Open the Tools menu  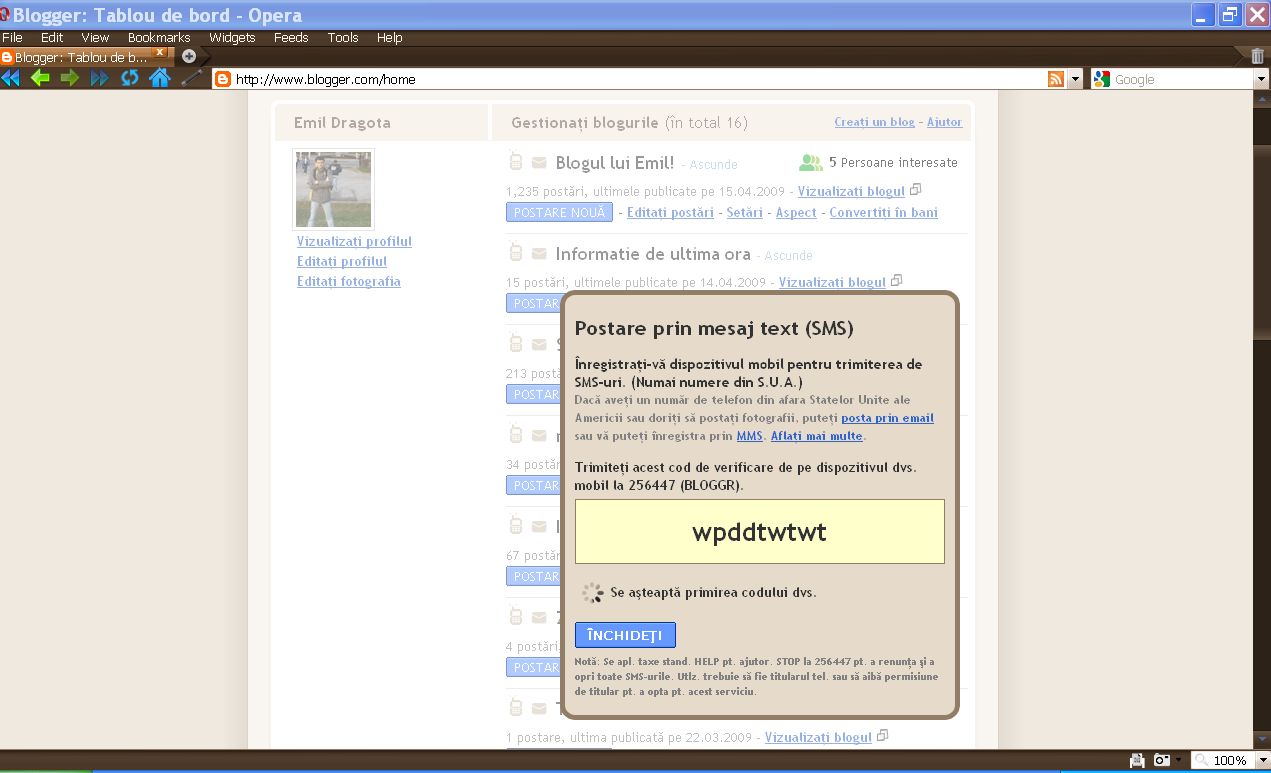tap(343, 37)
